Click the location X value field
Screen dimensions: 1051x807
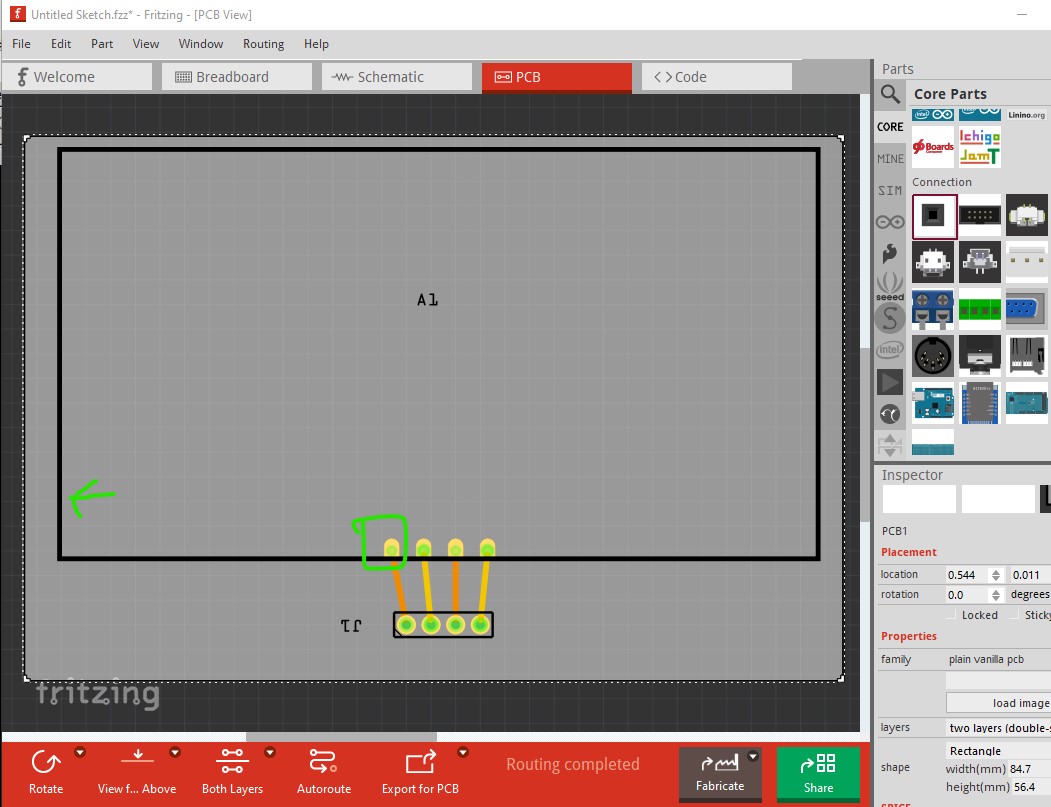pyautogui.click(x=967, y=575)
